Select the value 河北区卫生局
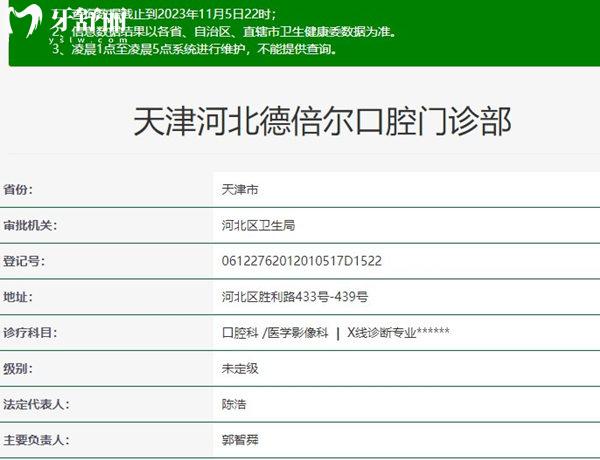Screen dimensions: 600x460 tap(258, 225)
